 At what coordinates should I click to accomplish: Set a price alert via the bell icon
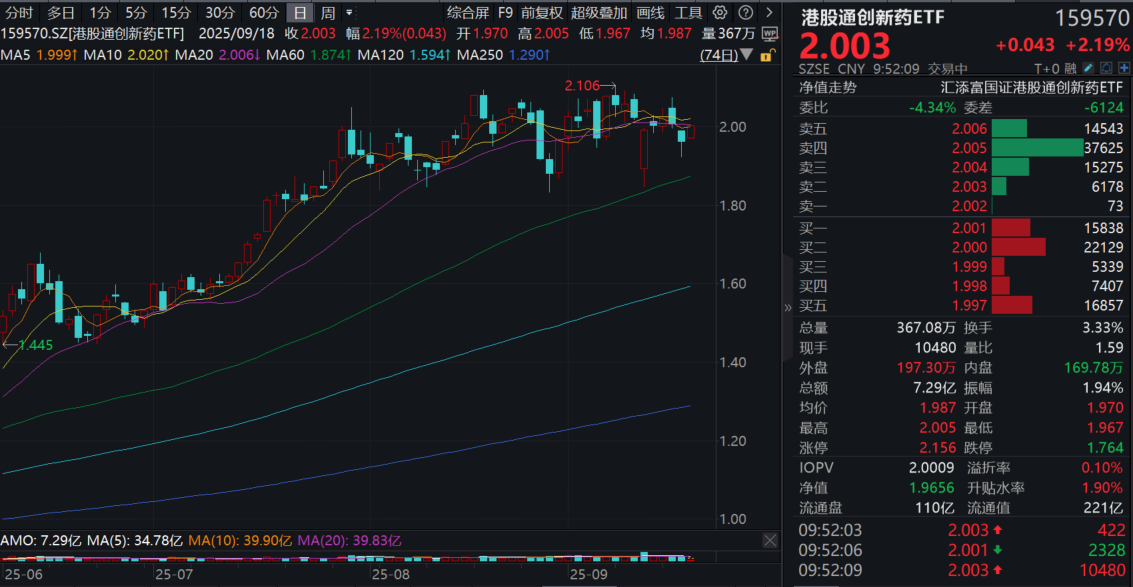tap(1107, 68)
